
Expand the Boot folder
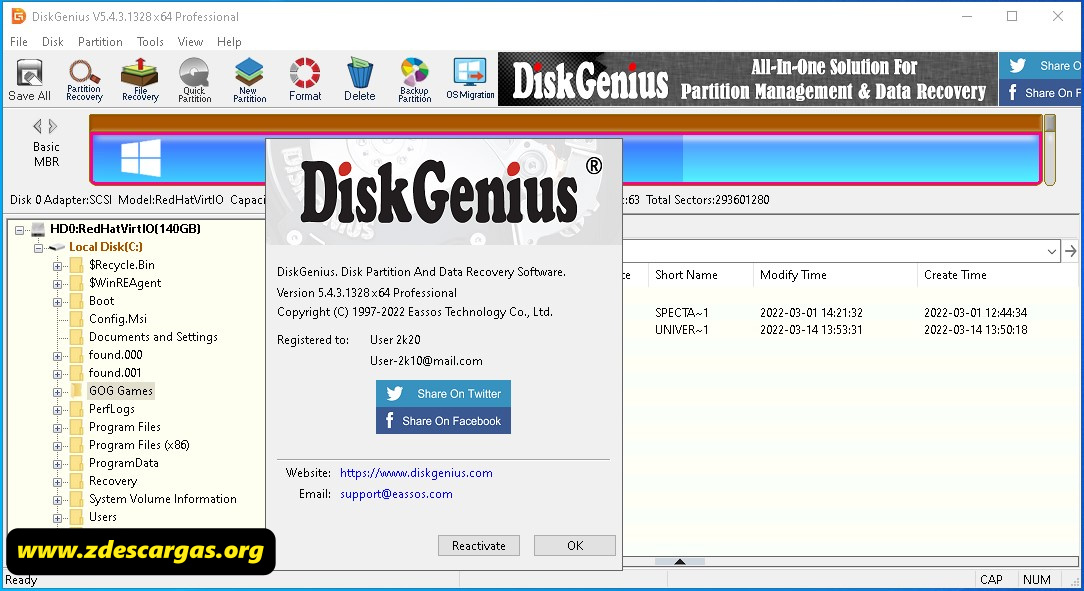click(x=57, y=302)
